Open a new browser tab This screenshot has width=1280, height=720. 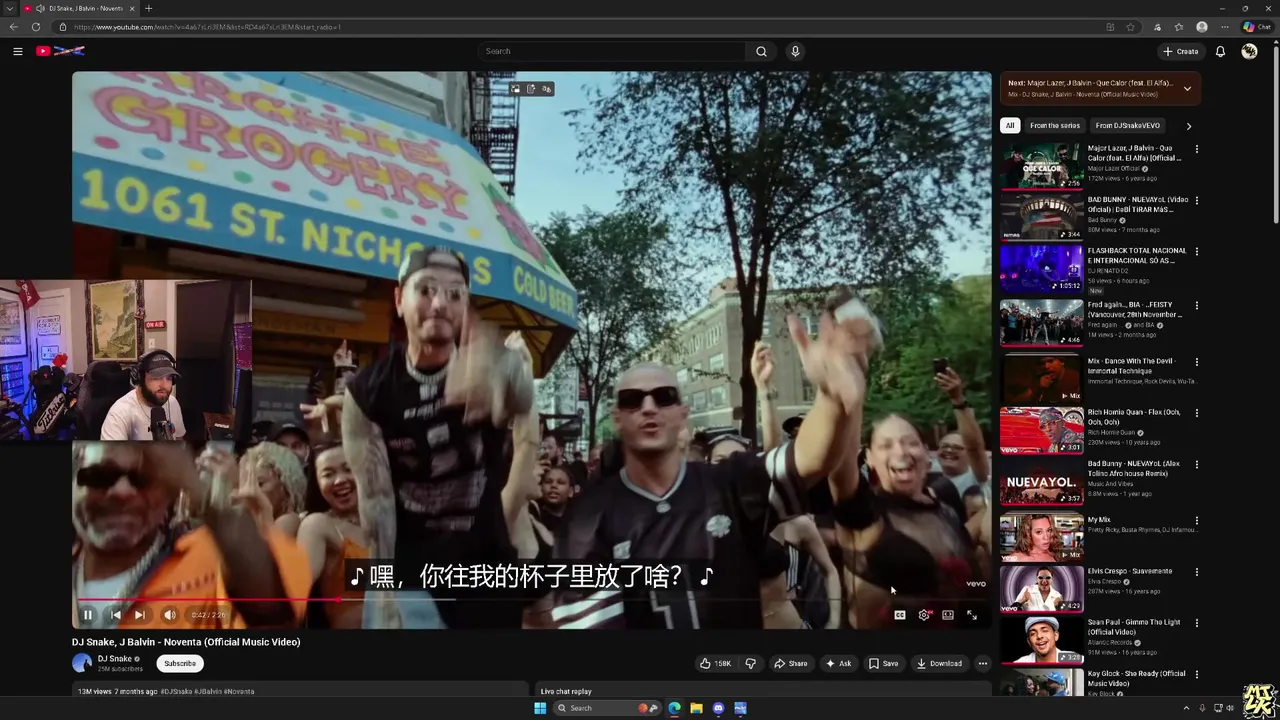tap(148, 8)
